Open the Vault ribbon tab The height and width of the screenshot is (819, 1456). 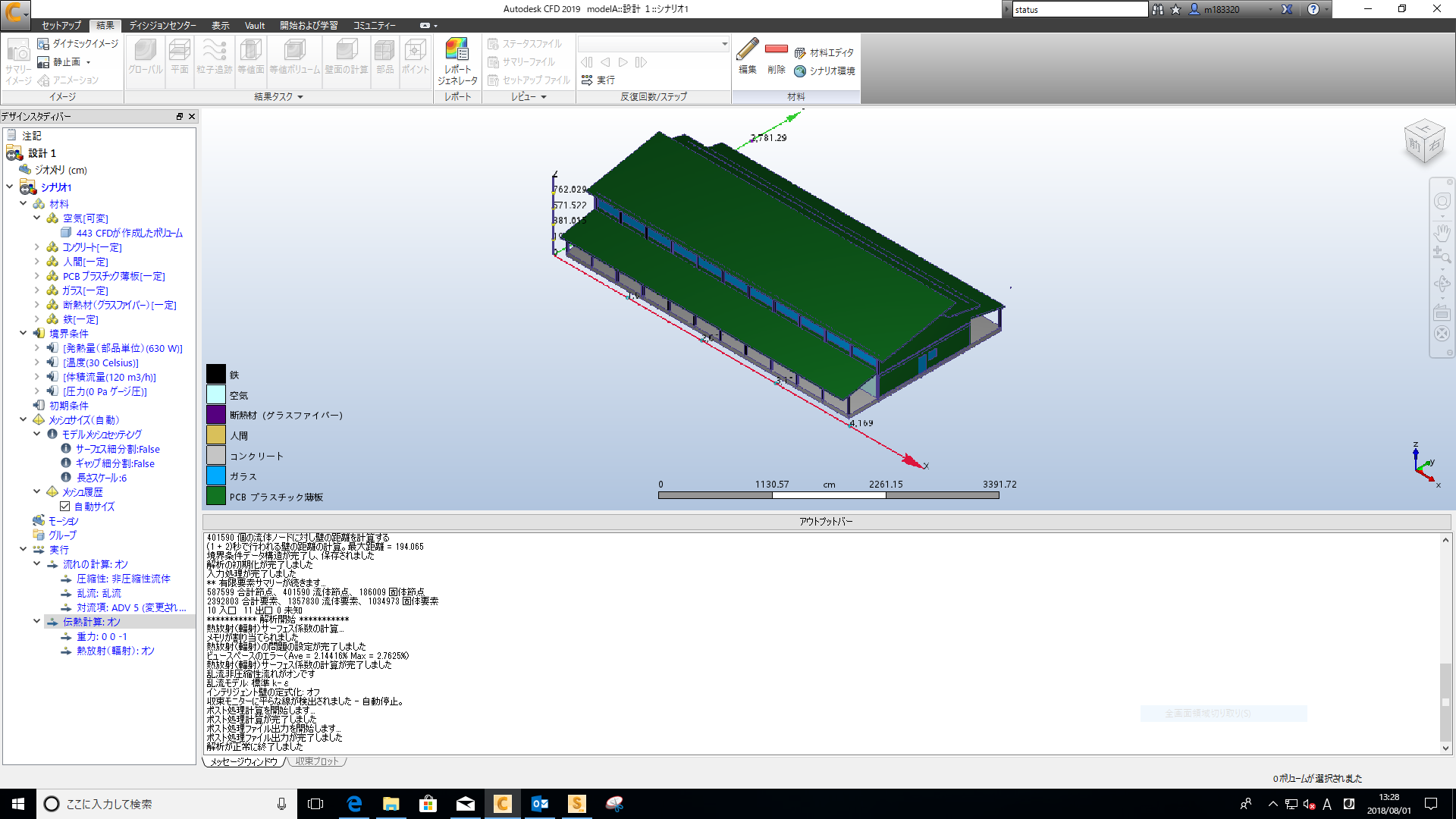255,25
